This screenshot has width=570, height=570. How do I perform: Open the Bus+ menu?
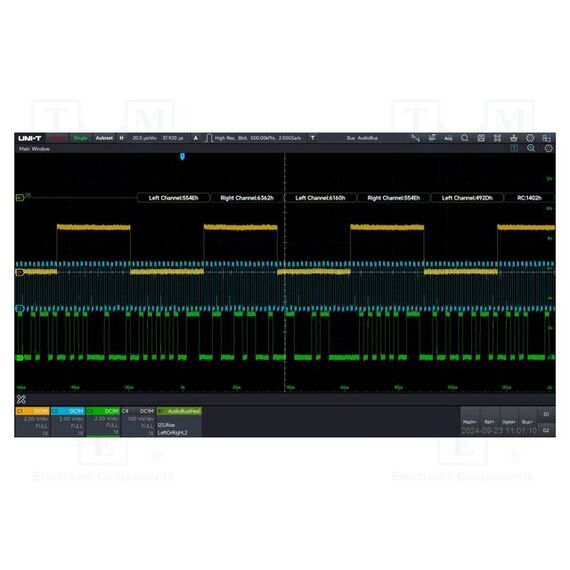(527, 422)
